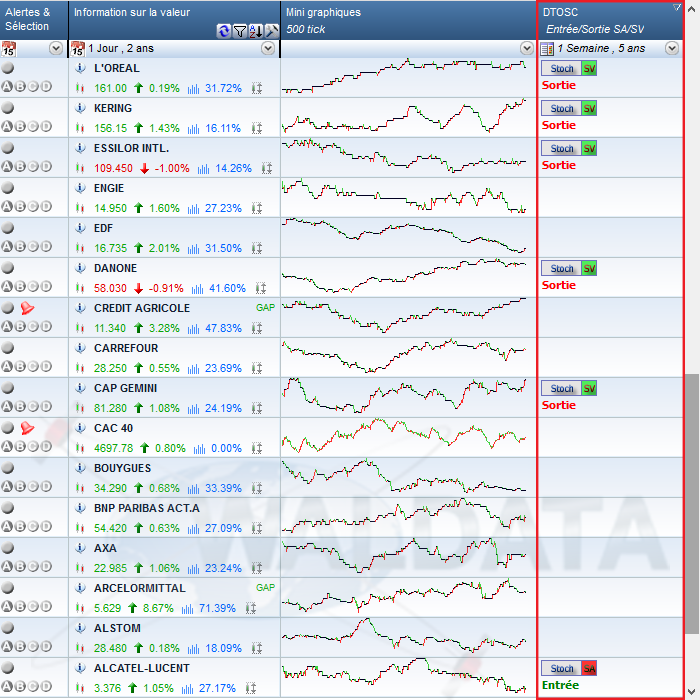
Task: Toggle selection B for KERING
Action: point(20,126)
